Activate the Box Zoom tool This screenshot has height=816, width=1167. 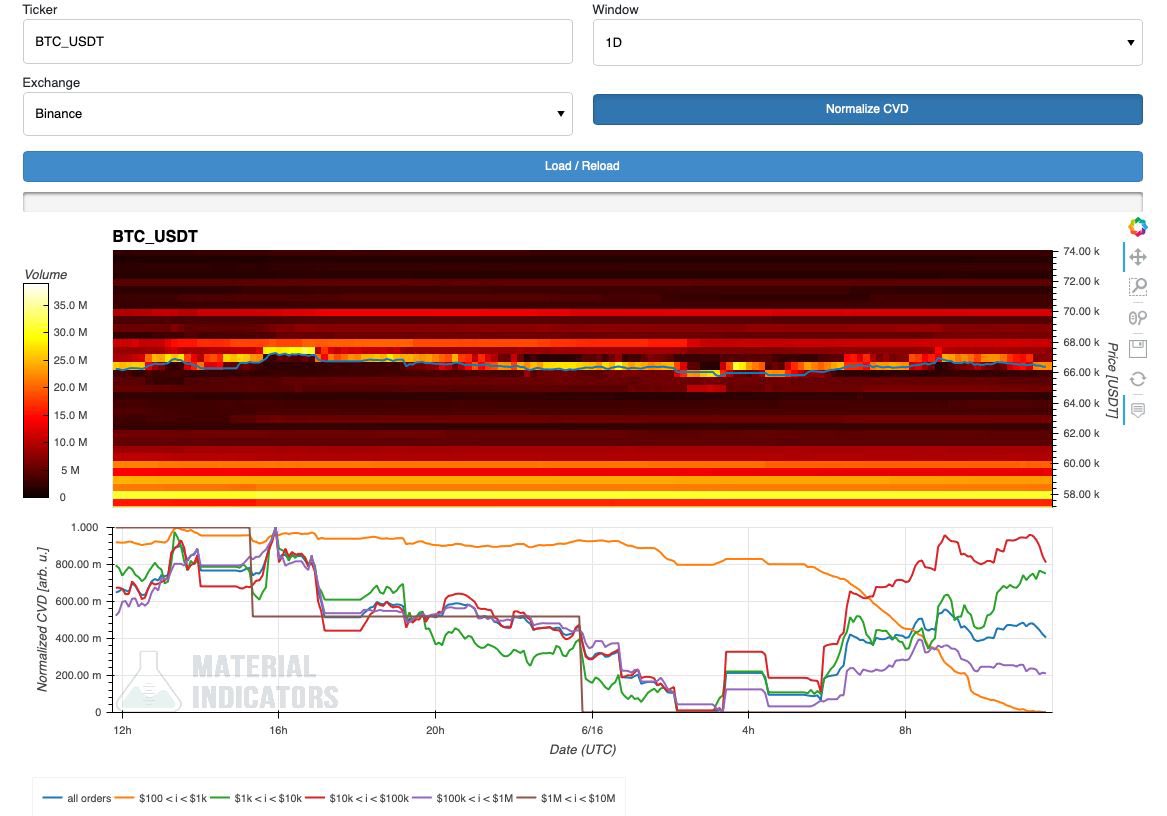coord(1137,287)
